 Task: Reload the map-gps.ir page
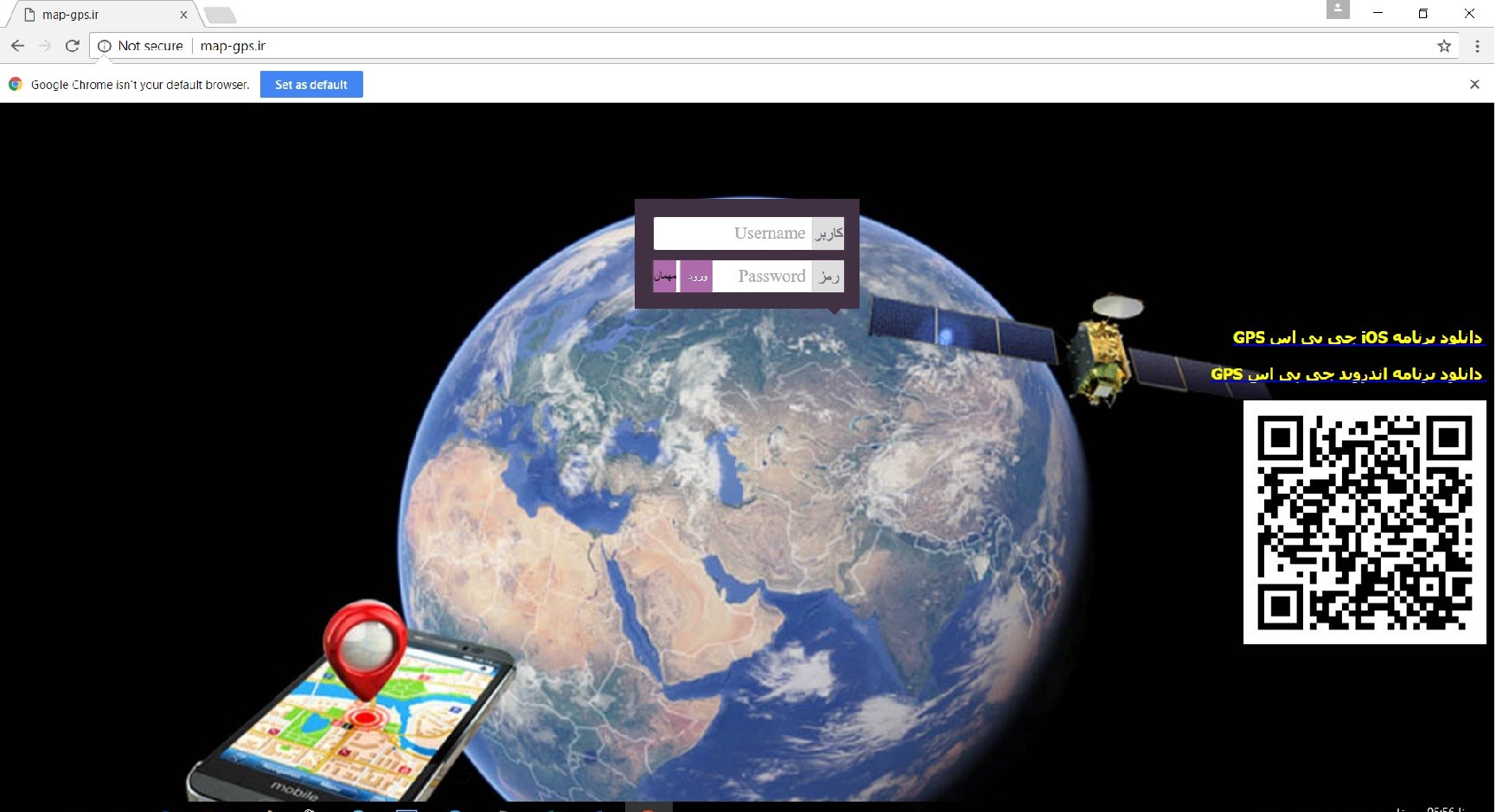coord(73,46)
